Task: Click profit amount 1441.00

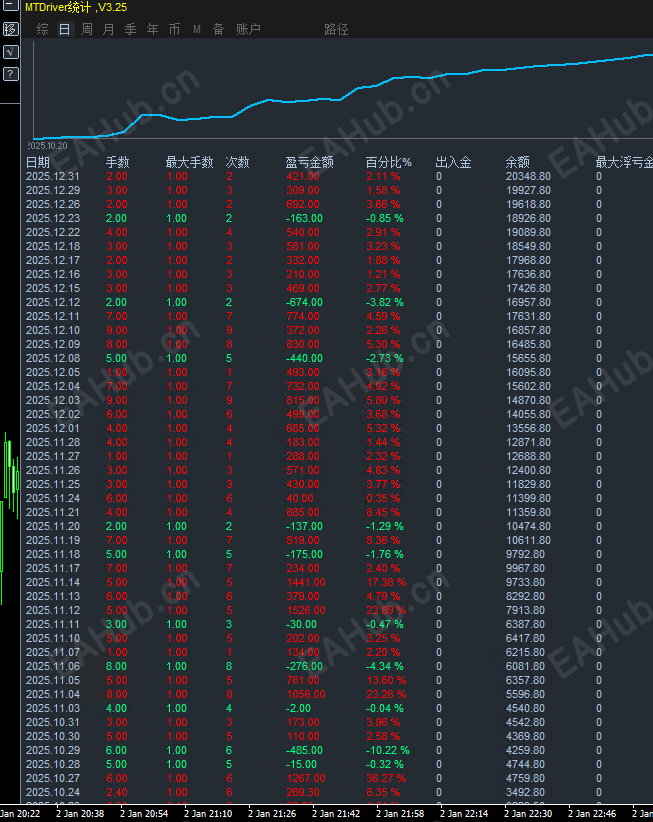Action: (306, 582)
